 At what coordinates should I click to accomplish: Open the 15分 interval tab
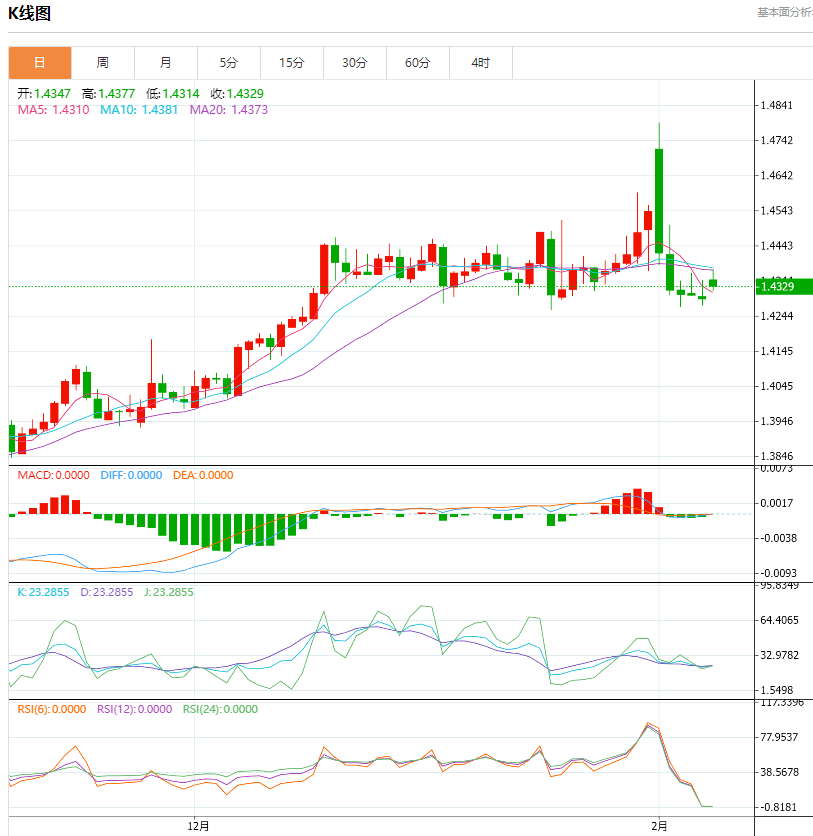click(292, 63)
